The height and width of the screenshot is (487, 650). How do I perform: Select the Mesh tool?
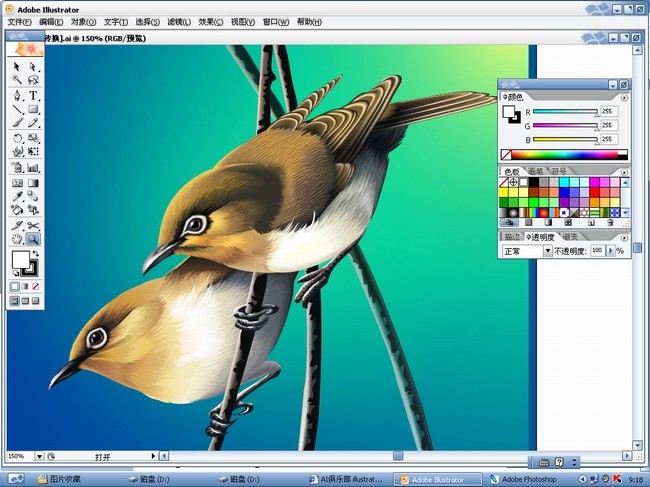17,183
